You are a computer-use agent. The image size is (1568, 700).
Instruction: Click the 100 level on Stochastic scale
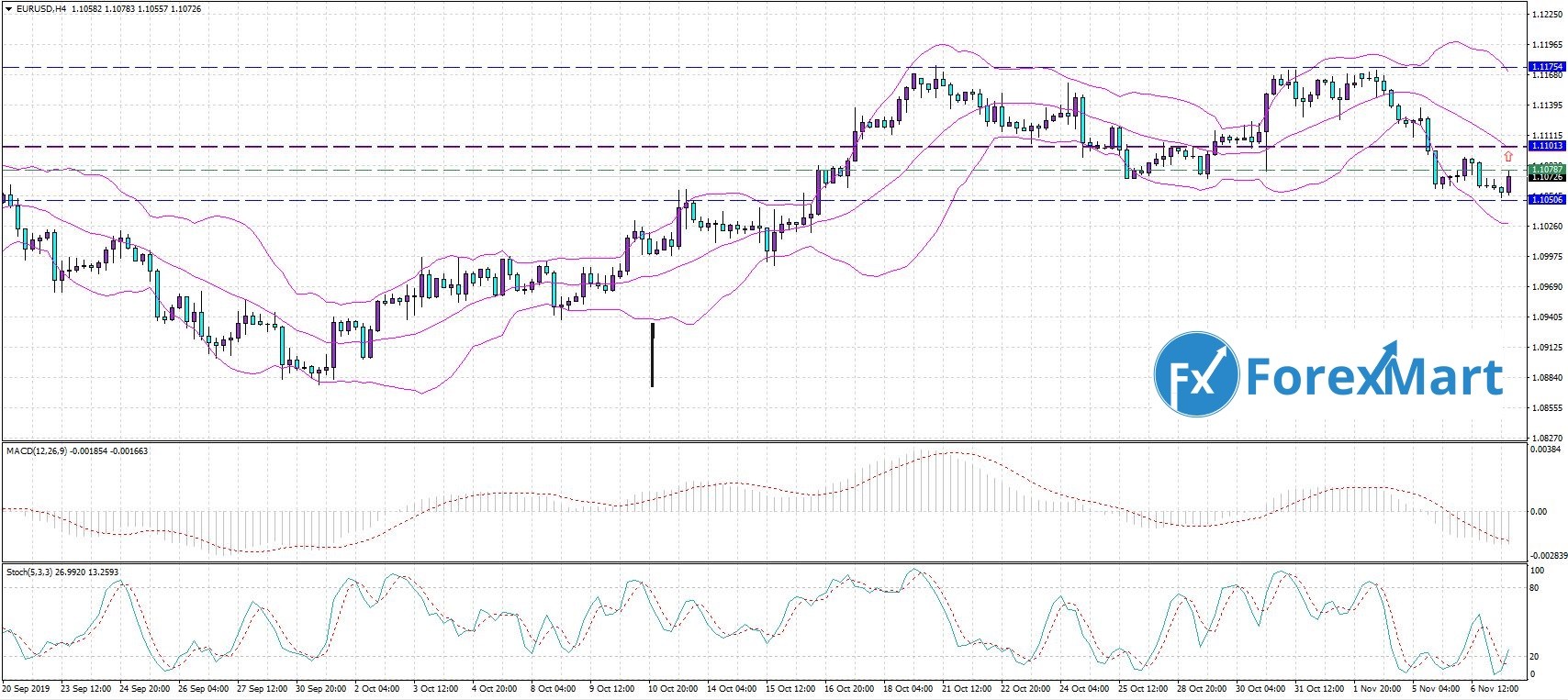1537,571
